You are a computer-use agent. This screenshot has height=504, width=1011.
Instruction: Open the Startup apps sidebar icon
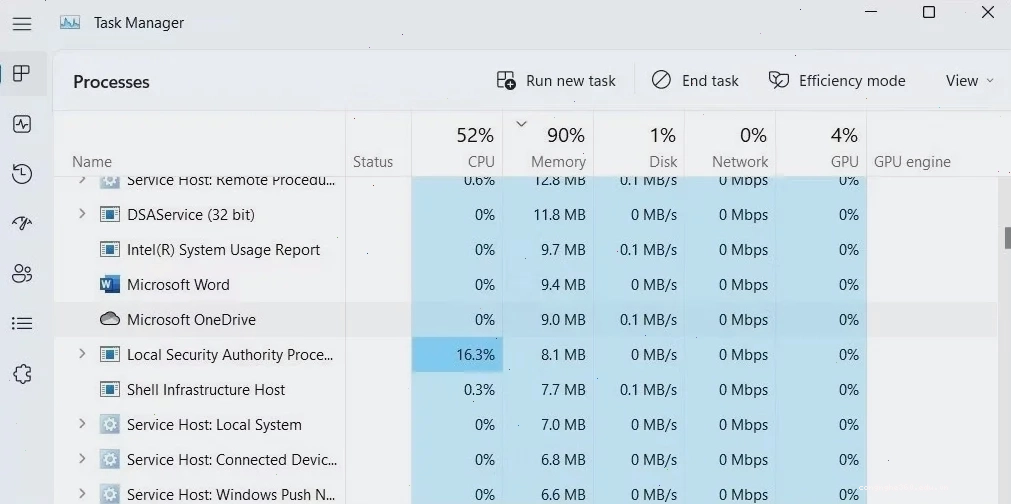point(22,224)
